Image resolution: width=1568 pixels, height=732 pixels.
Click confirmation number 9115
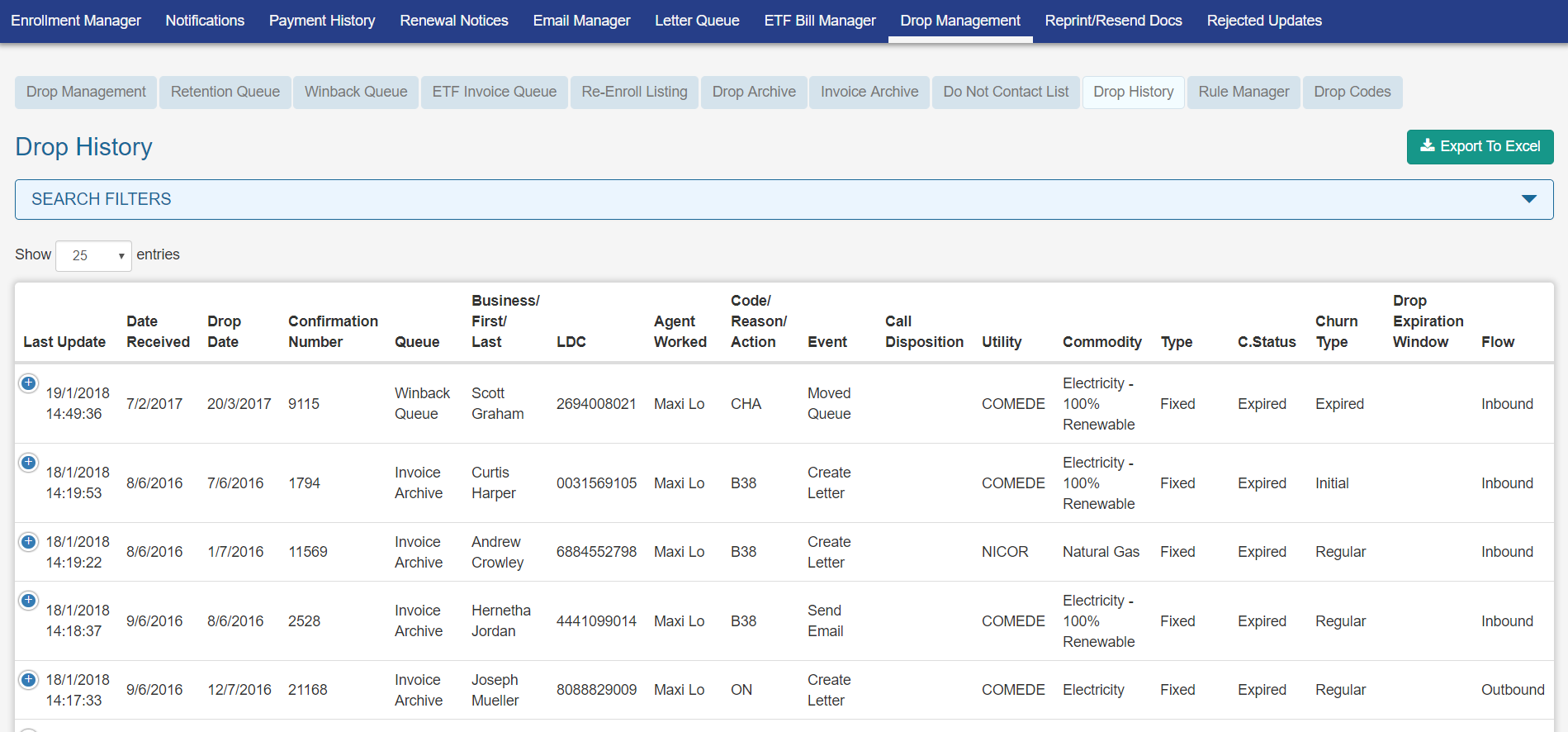click(x=304, y=404)
